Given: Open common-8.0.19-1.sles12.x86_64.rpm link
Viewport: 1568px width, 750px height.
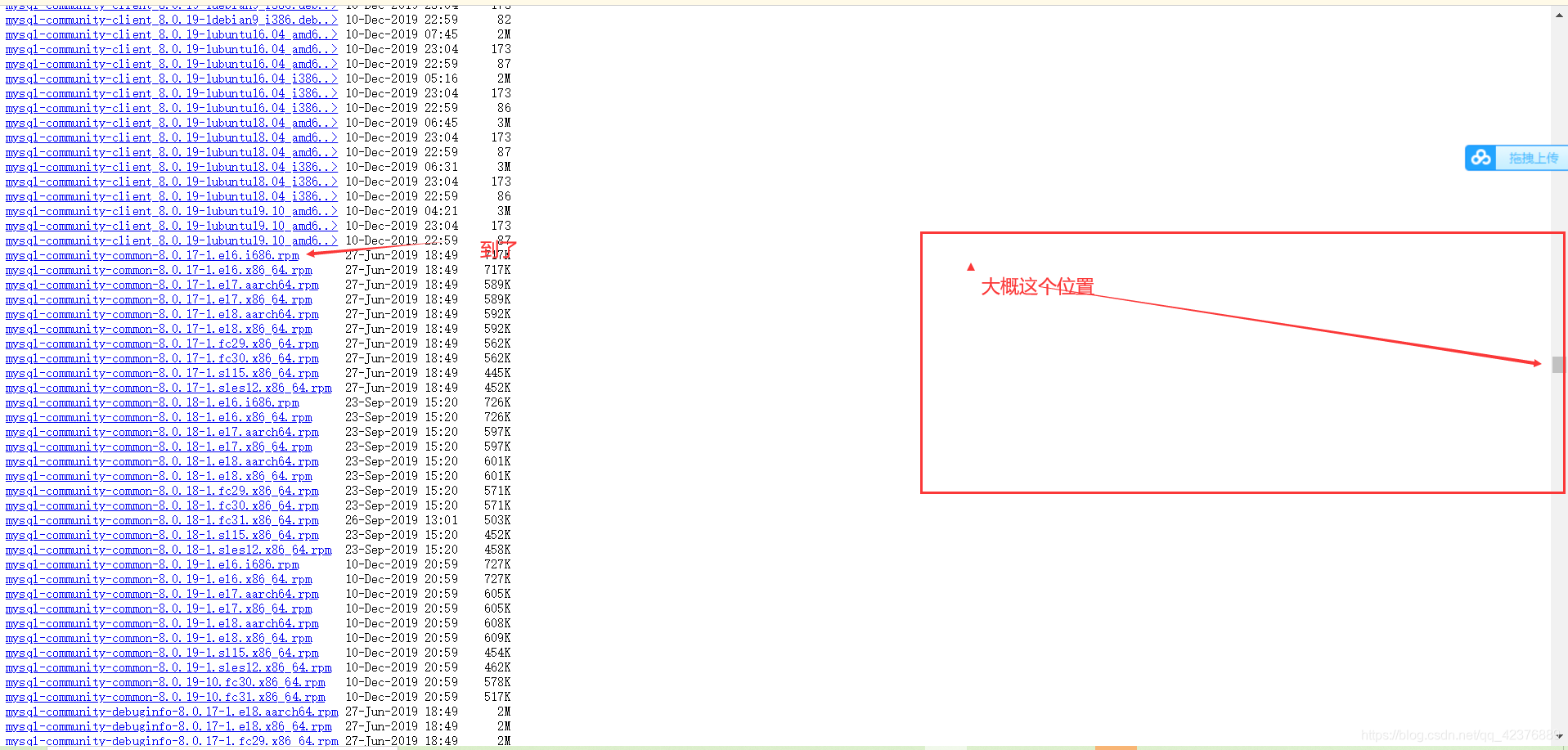Looking at the screenshot, I should 168,667.
